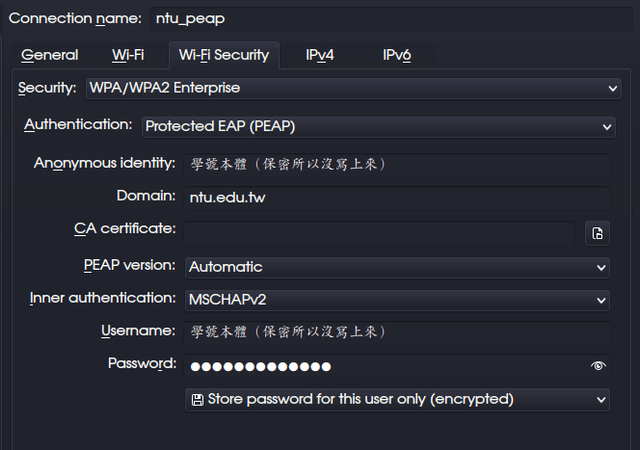This screenshot has height=450, width=640.
Task: Expand the PEAP version dropdown
Action: coord(601,267)
